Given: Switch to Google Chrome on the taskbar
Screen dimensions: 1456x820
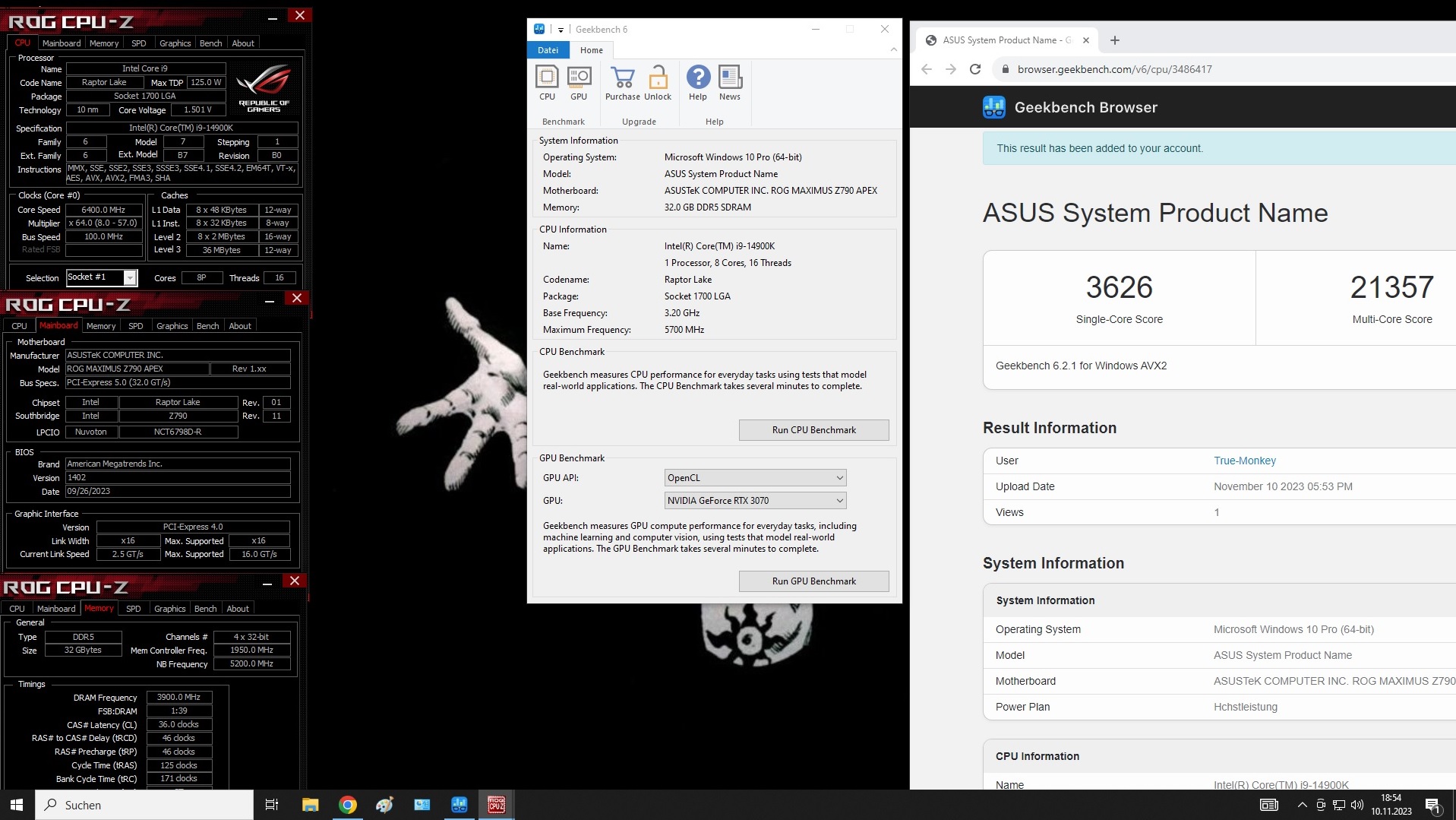Looking at the screenshot, I should (x=347, y=805).
